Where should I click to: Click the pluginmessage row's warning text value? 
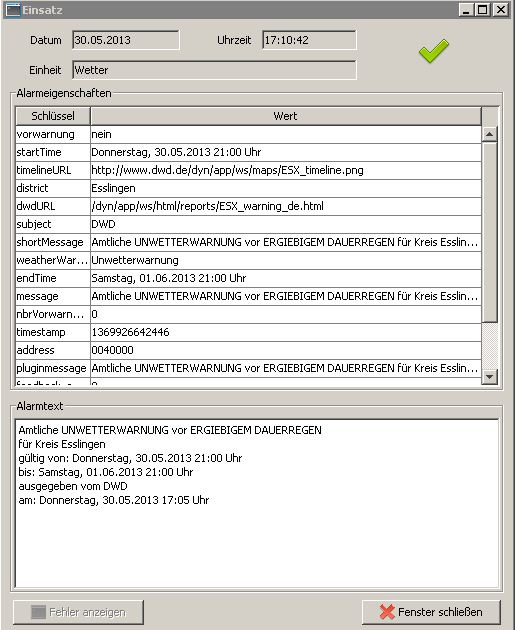(x=286, y=368)
